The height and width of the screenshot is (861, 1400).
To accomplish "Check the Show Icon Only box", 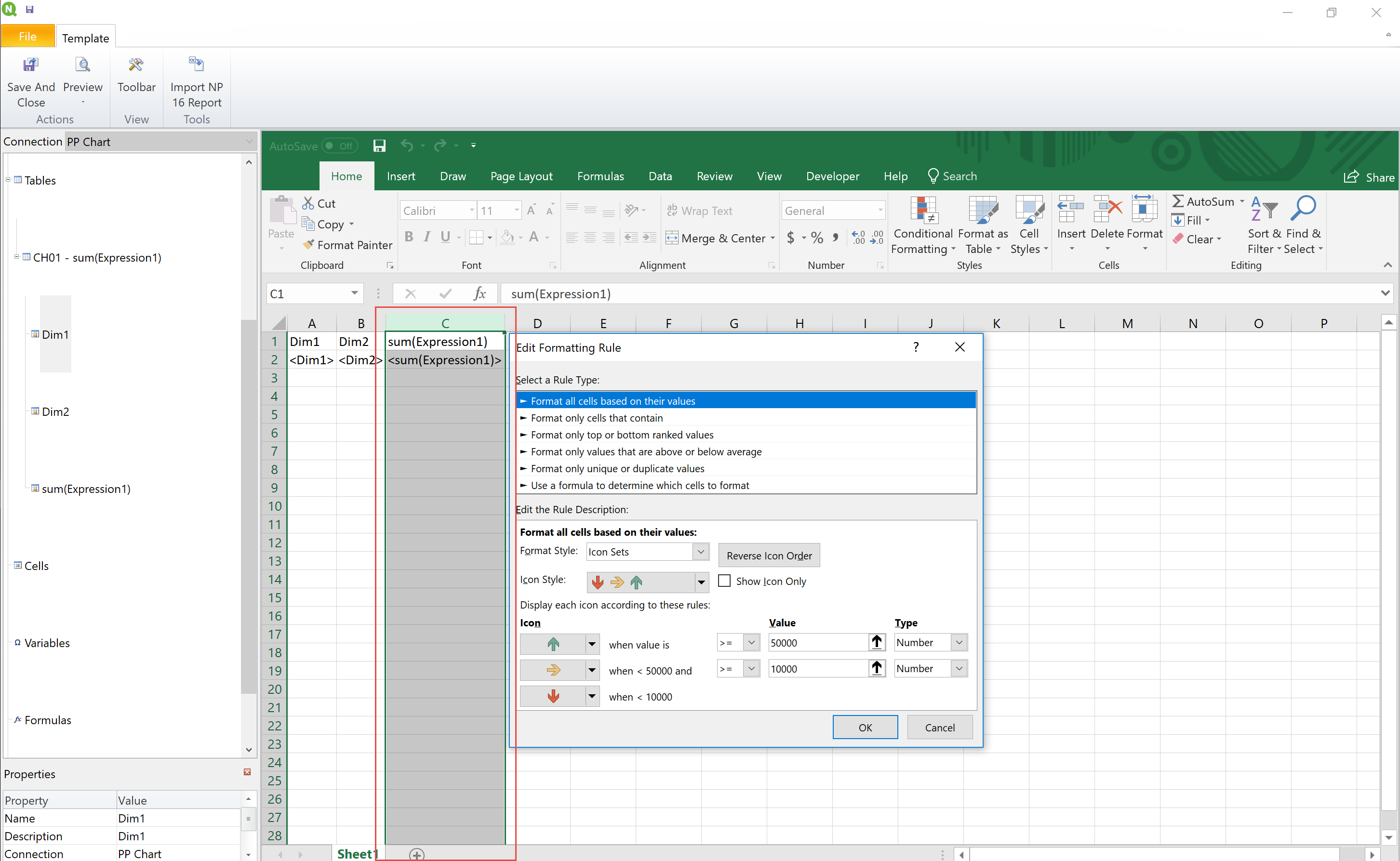I will 724,581.
